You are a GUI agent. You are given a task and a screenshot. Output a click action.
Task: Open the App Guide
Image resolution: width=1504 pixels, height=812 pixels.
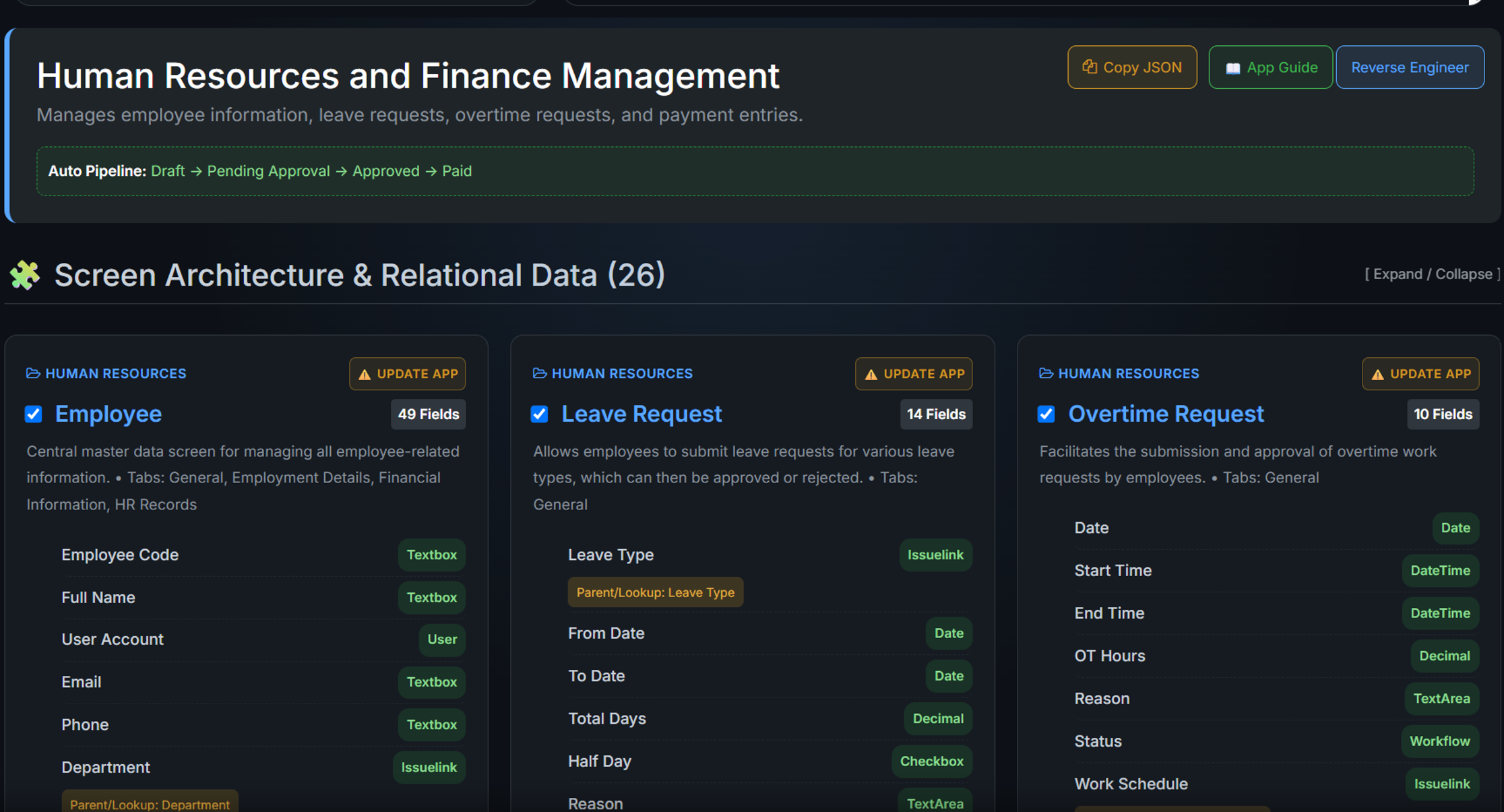tap(1270, 67)
